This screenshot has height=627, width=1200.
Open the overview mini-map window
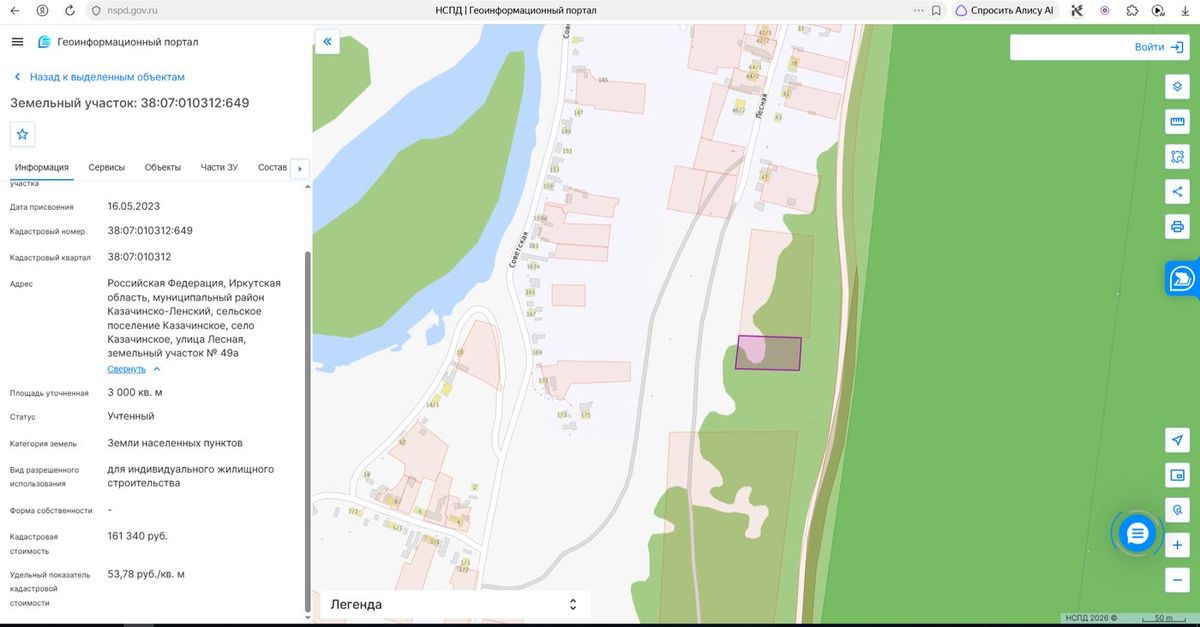click(1177, 475)
